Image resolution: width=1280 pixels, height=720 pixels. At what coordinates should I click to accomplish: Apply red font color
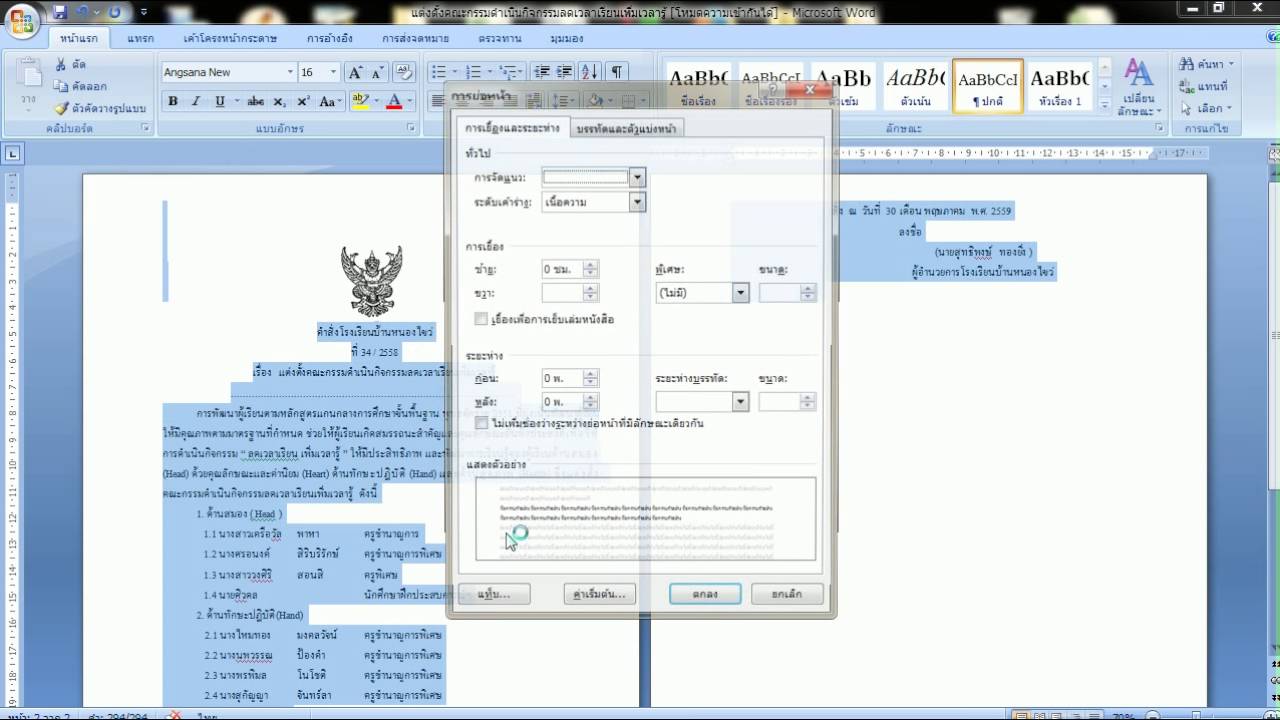[394, 101]
